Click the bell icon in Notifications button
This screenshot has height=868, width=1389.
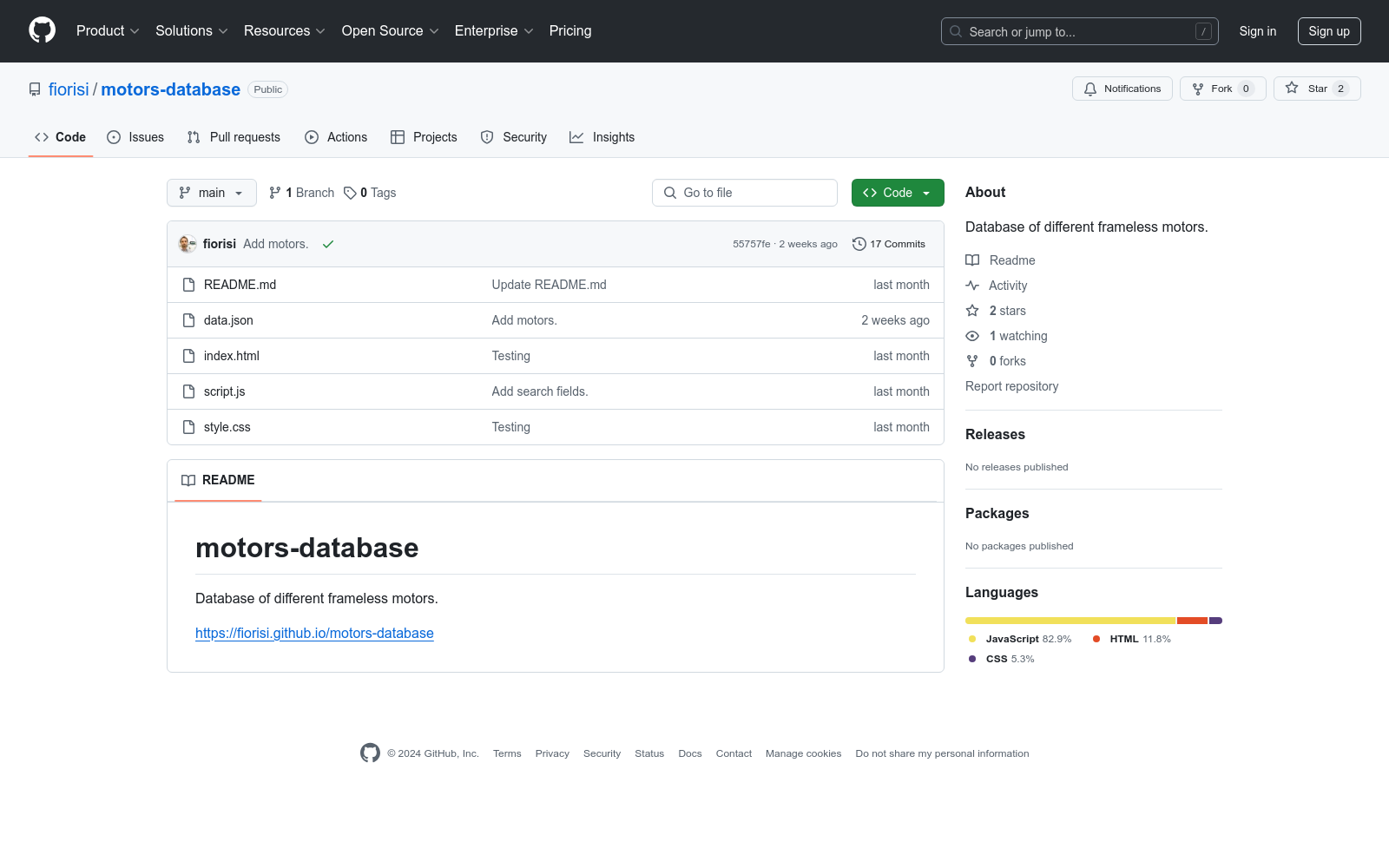click(1090, 89)
